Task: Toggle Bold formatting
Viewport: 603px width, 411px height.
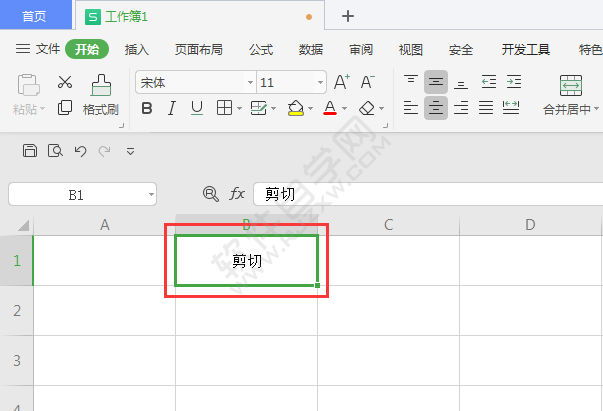Action: click(x=147, y=108)
